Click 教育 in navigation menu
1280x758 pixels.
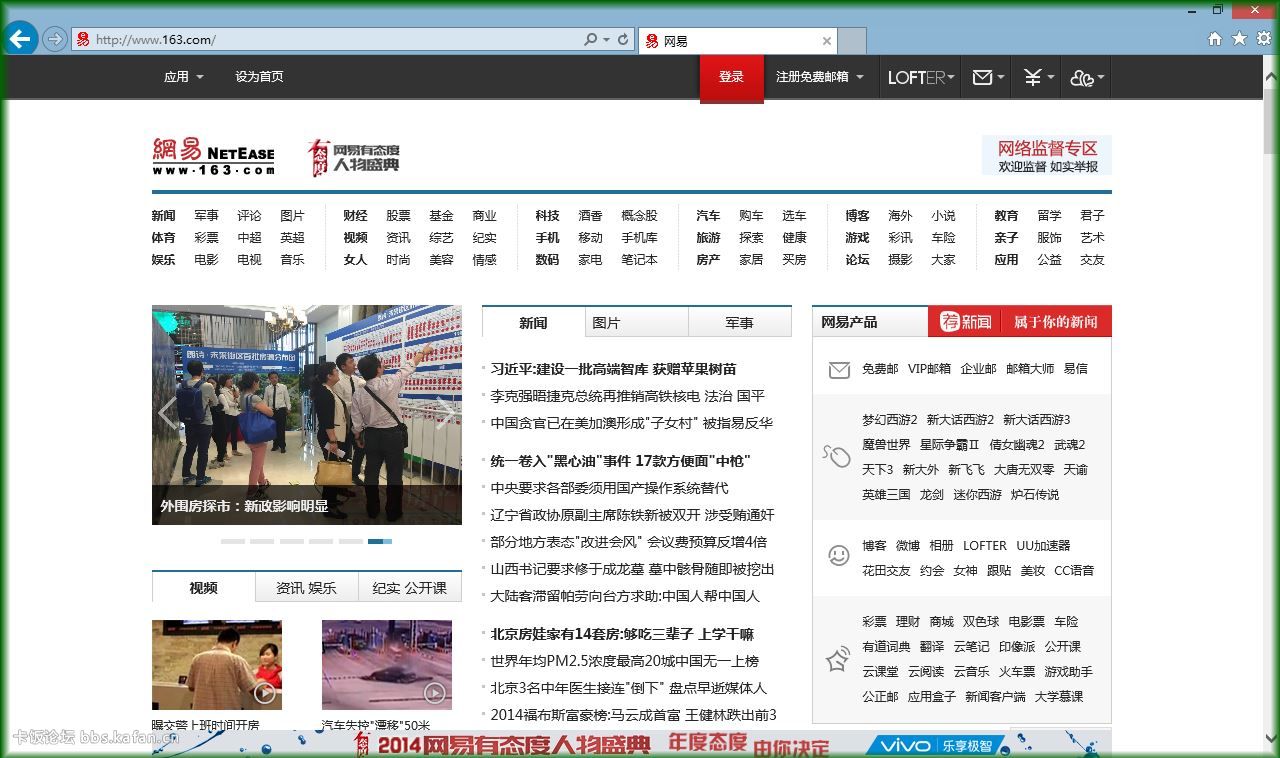[x=1006, y=216]
